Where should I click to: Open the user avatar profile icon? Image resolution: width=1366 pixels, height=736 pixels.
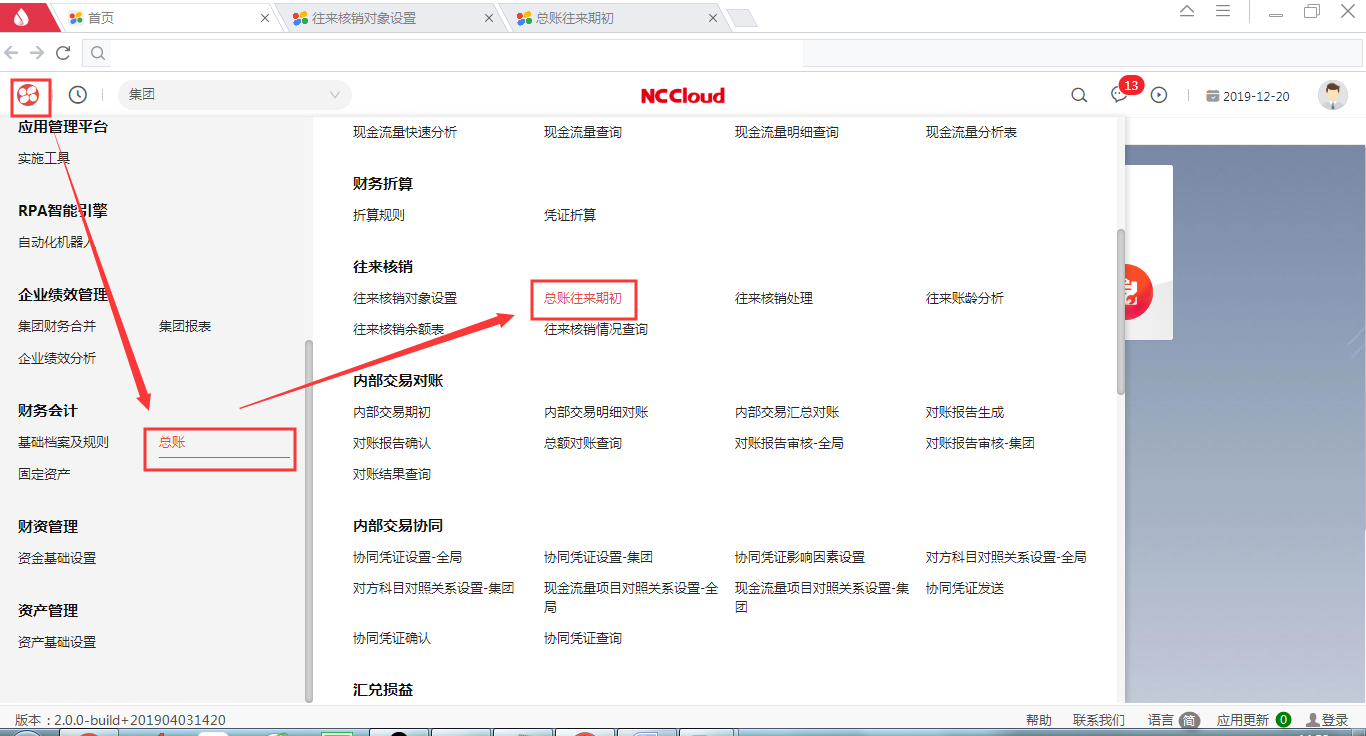click(x=1332, y=96)
